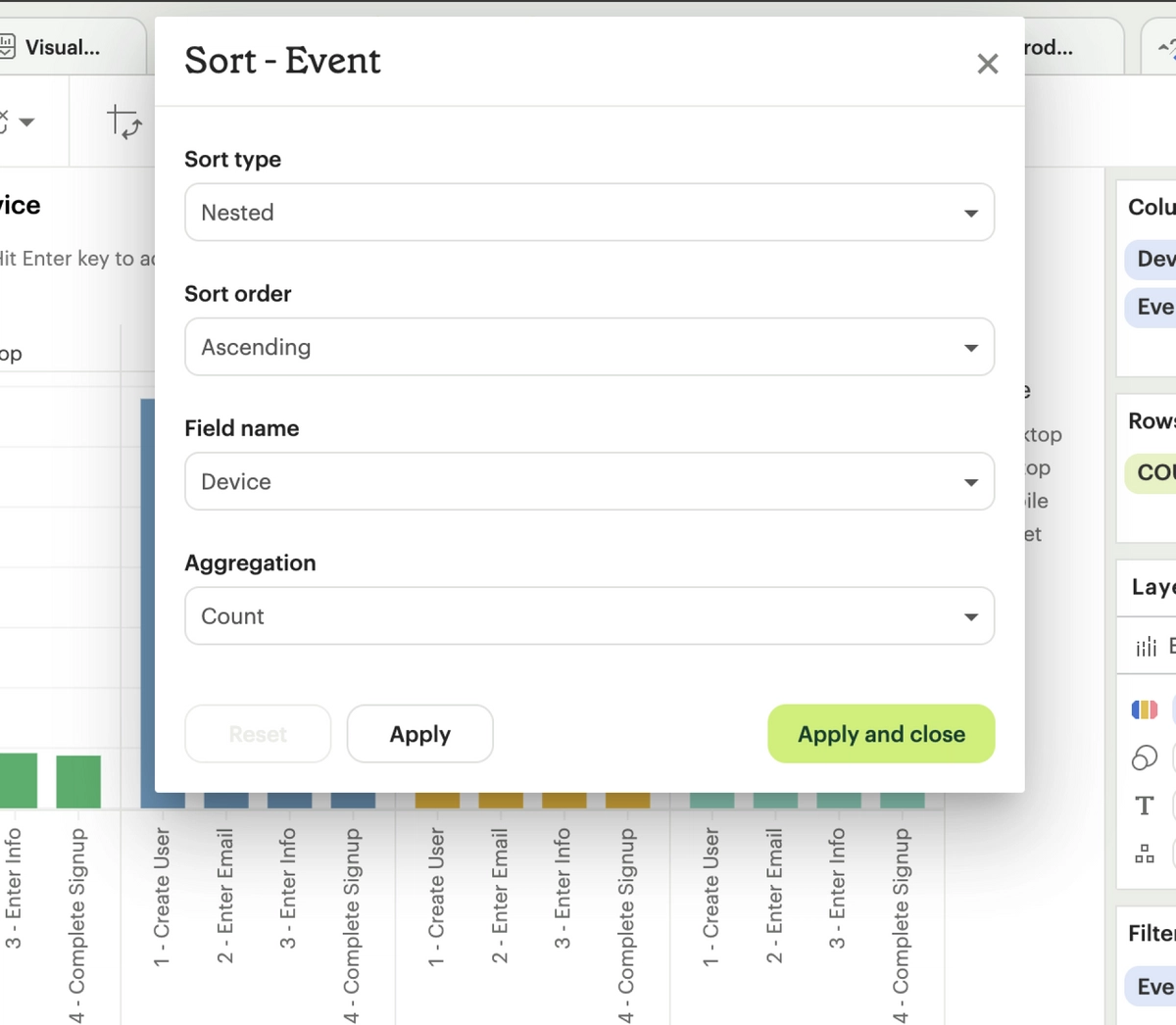Image resolution: width=1176 pixels, height=1025 pixels.
Task: Click the connected nodes icon in right sidebar
Action: [x=1144, y=854]
